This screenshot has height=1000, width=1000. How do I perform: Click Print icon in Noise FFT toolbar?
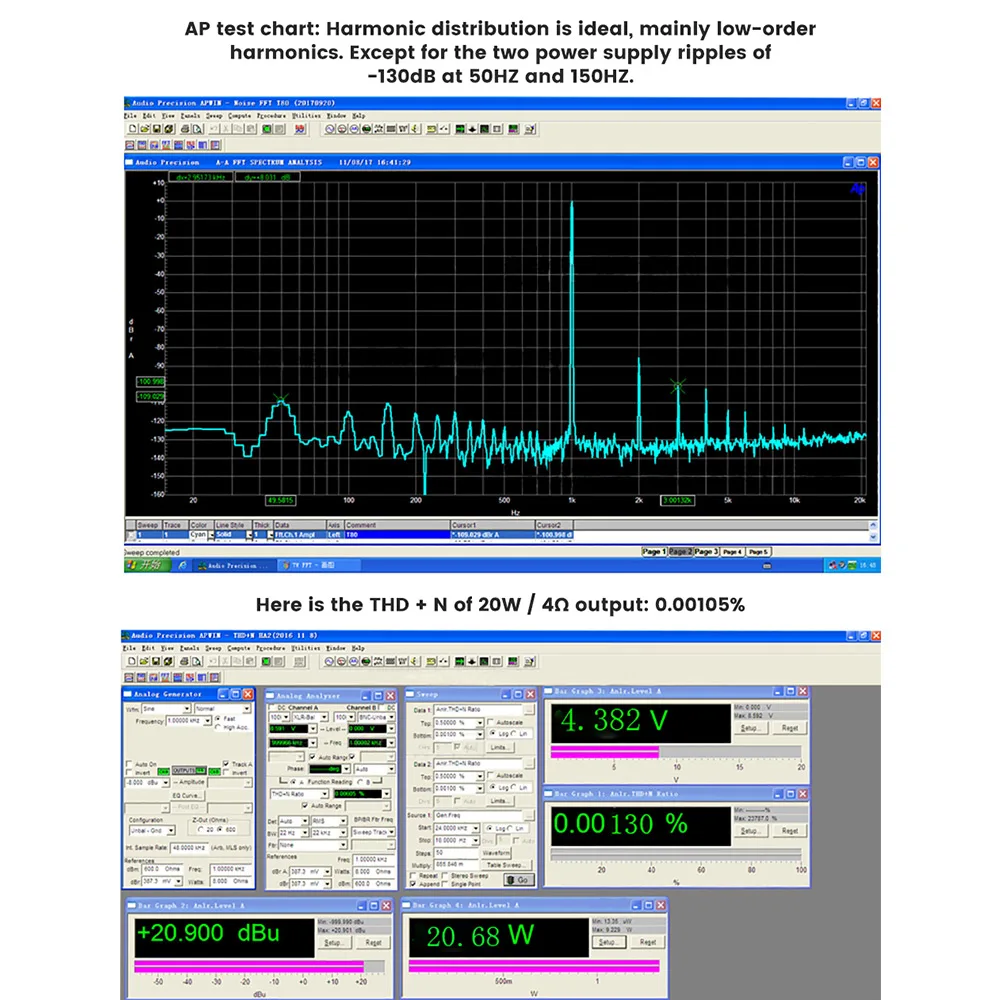(185, 129)
